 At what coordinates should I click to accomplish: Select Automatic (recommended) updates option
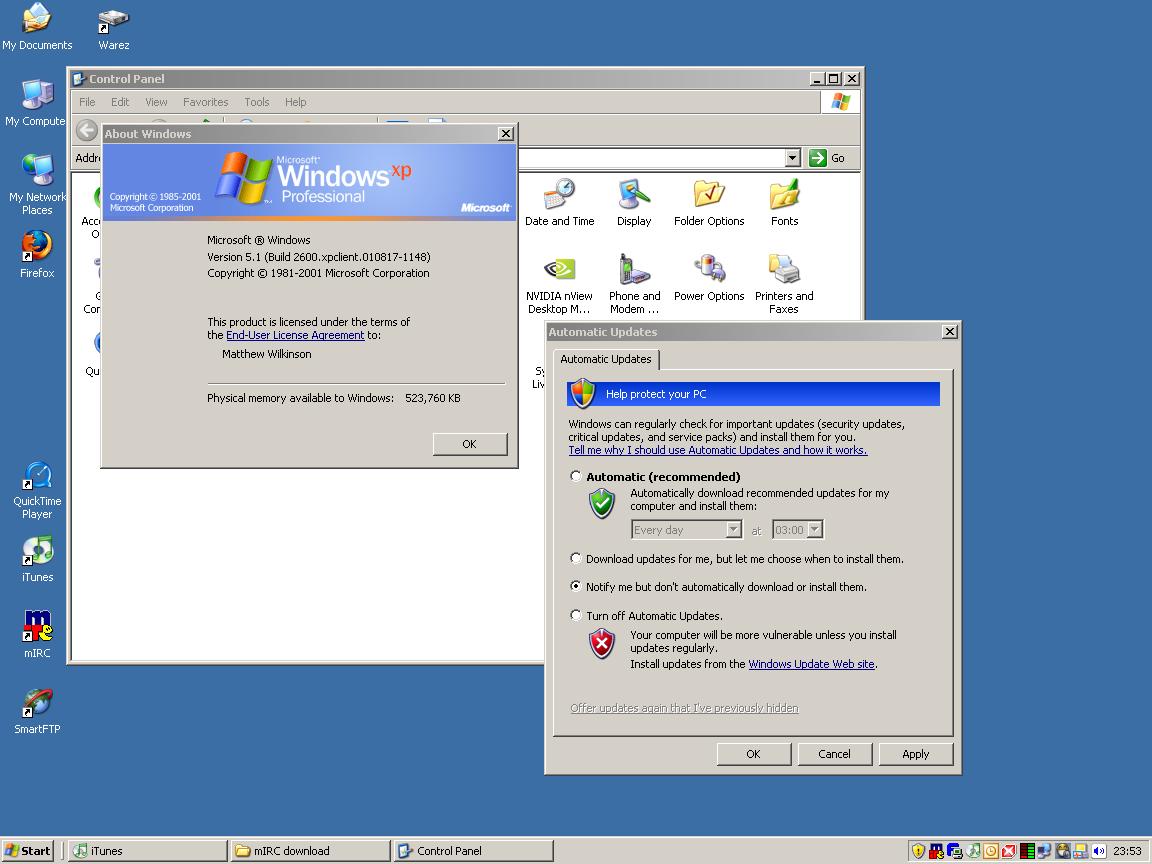click(576, 476)
